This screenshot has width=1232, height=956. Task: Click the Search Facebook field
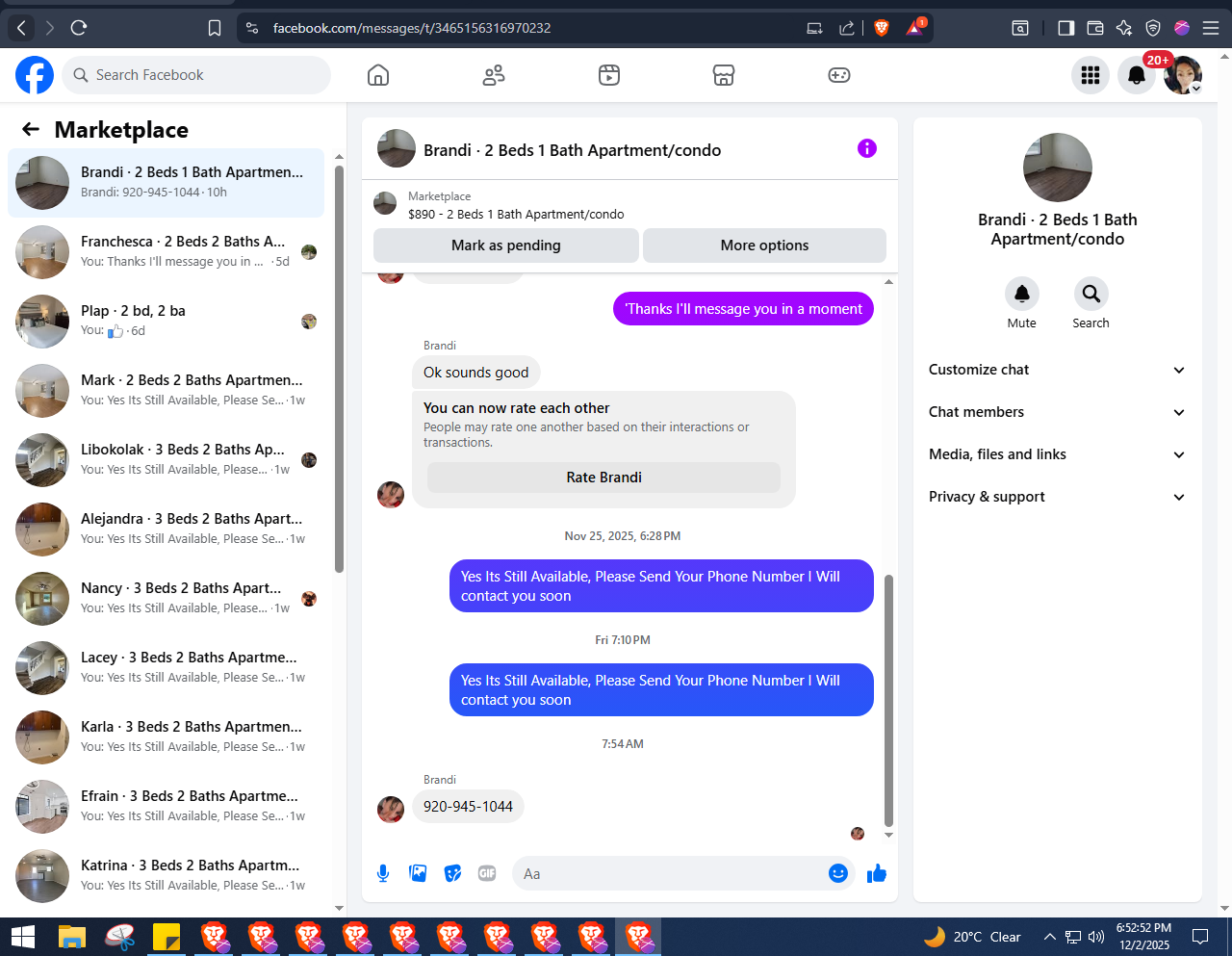[x=196, y=75]
